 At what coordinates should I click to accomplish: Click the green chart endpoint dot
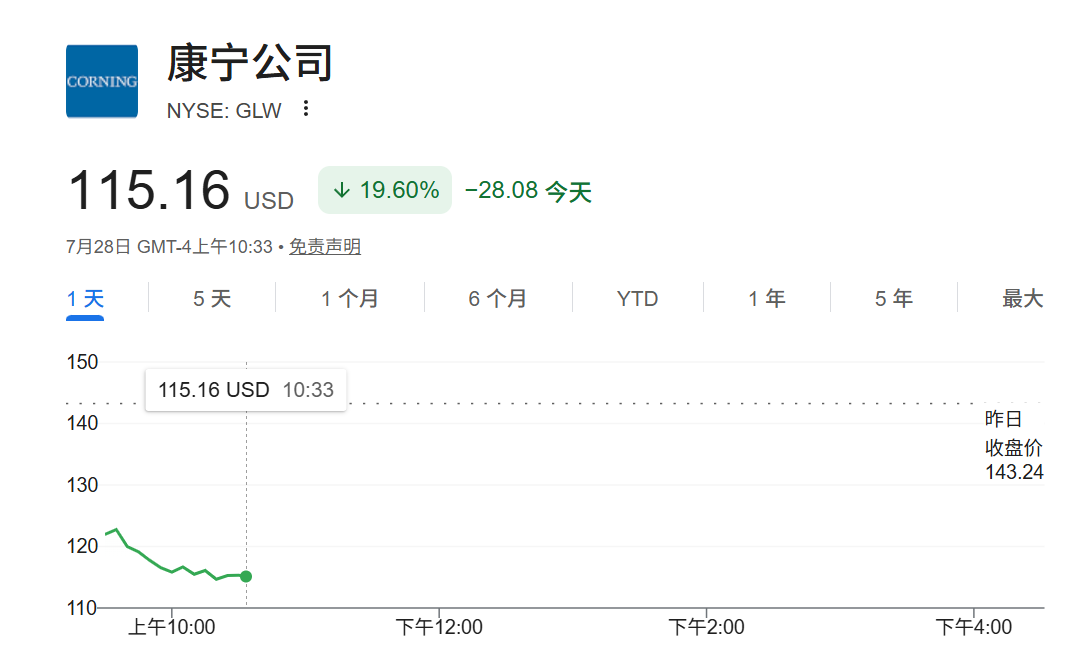(x=246, y=576)
